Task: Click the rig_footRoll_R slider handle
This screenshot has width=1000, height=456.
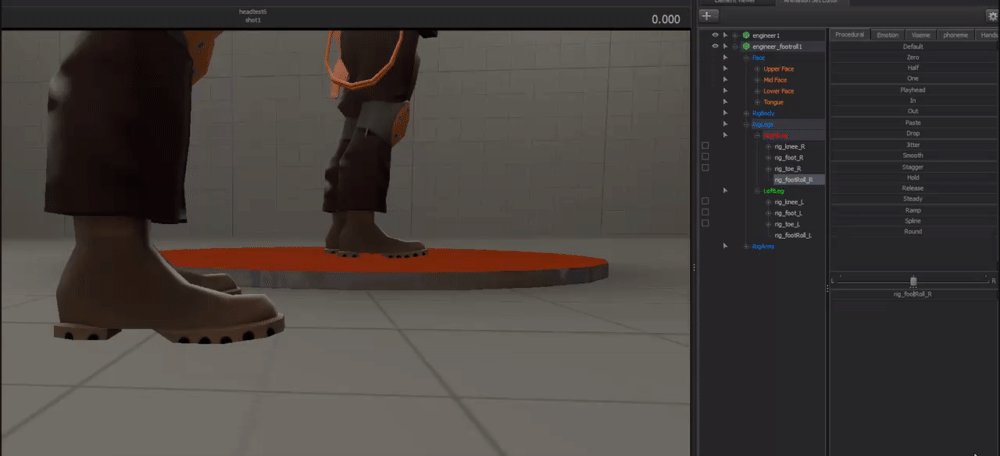Action: point(913,281)
